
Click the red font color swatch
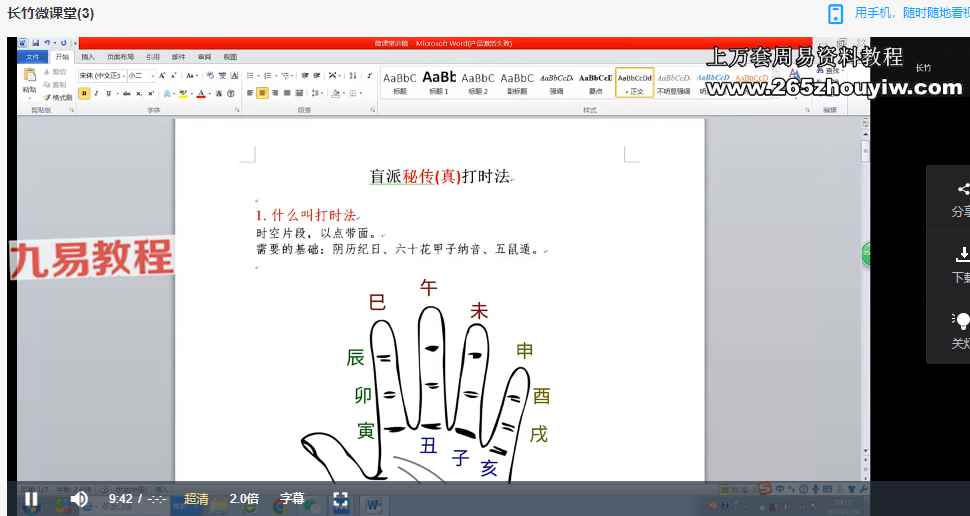[201, 93]
